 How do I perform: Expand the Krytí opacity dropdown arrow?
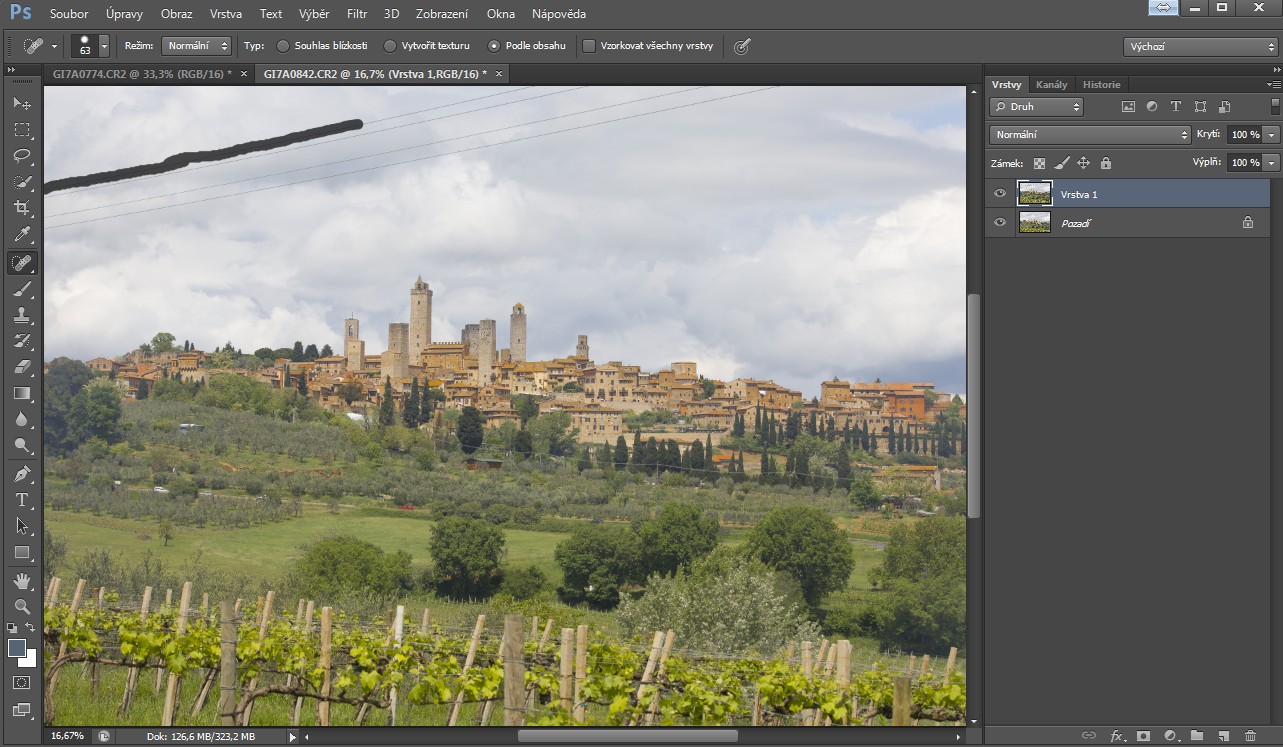pyautogui.click(x=1271, y=134)
